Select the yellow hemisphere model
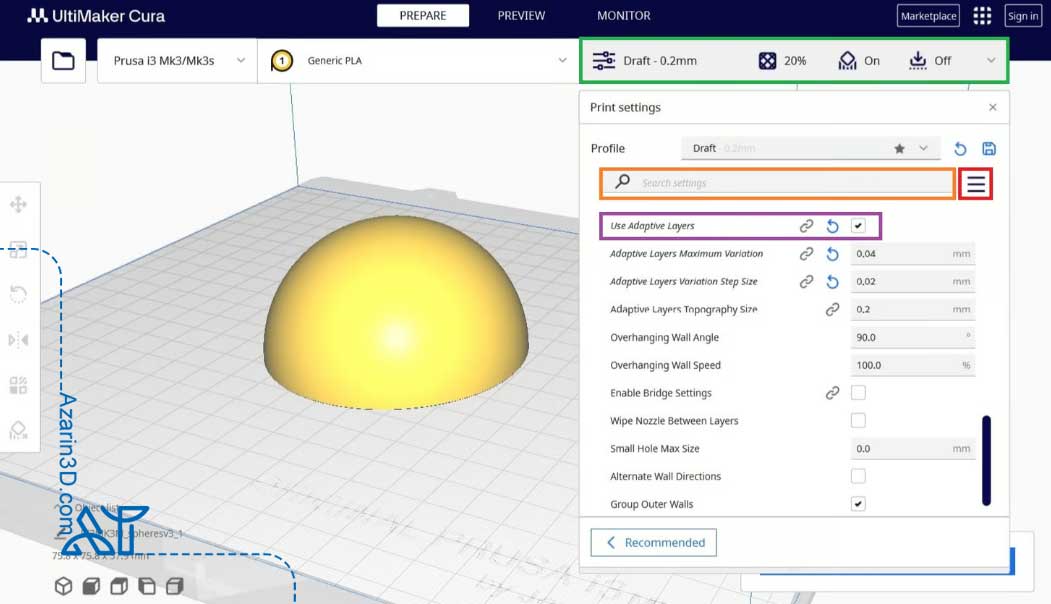1051x604 pixels. point(395,313)
